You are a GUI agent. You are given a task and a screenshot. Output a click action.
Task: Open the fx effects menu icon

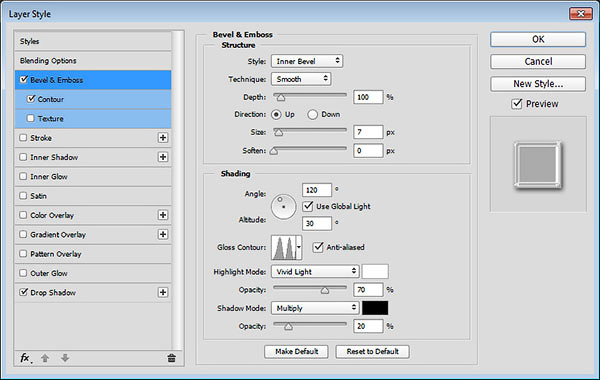click(25, 358)
